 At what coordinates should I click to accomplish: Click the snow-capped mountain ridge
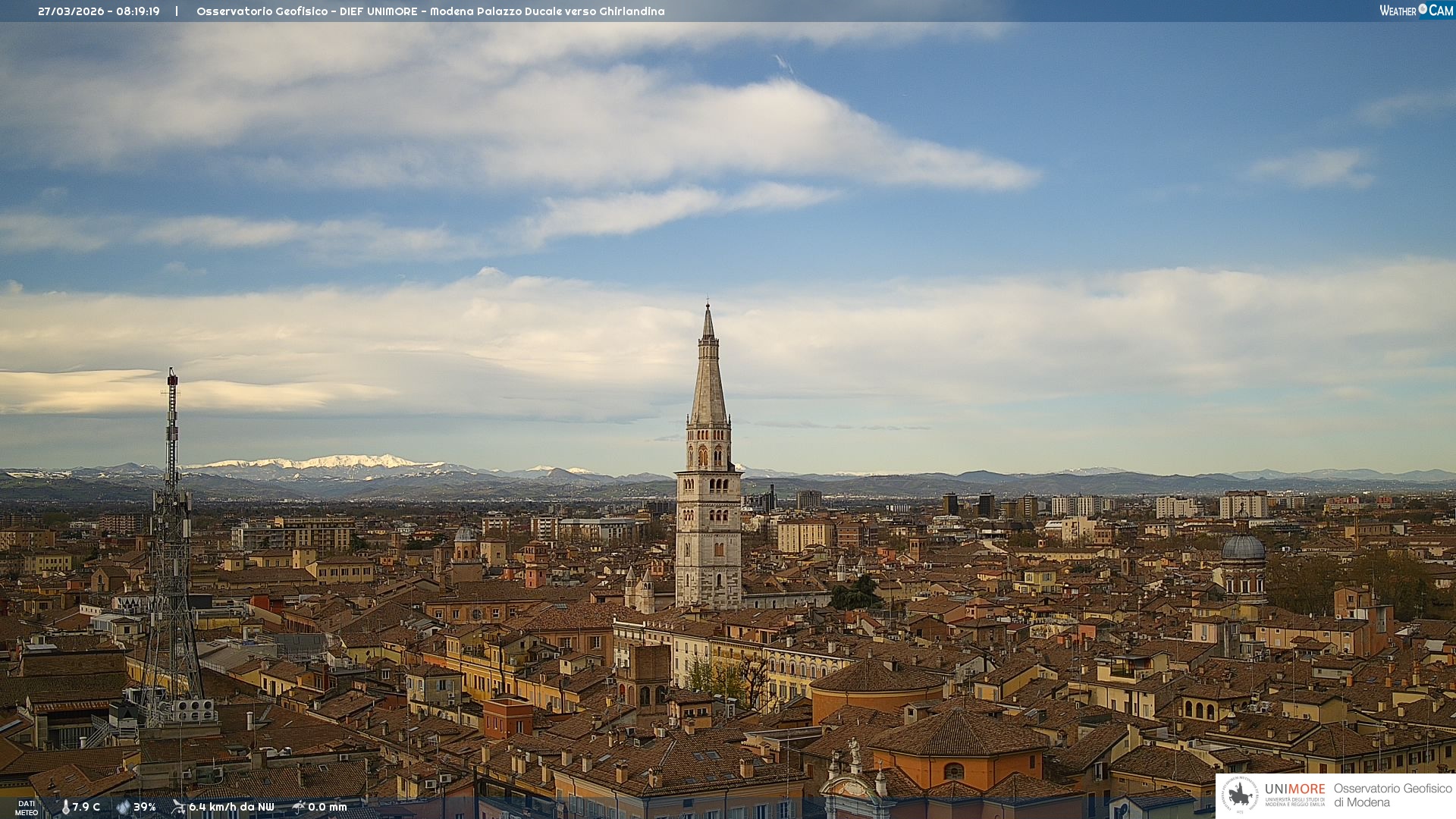pos(334,463)
